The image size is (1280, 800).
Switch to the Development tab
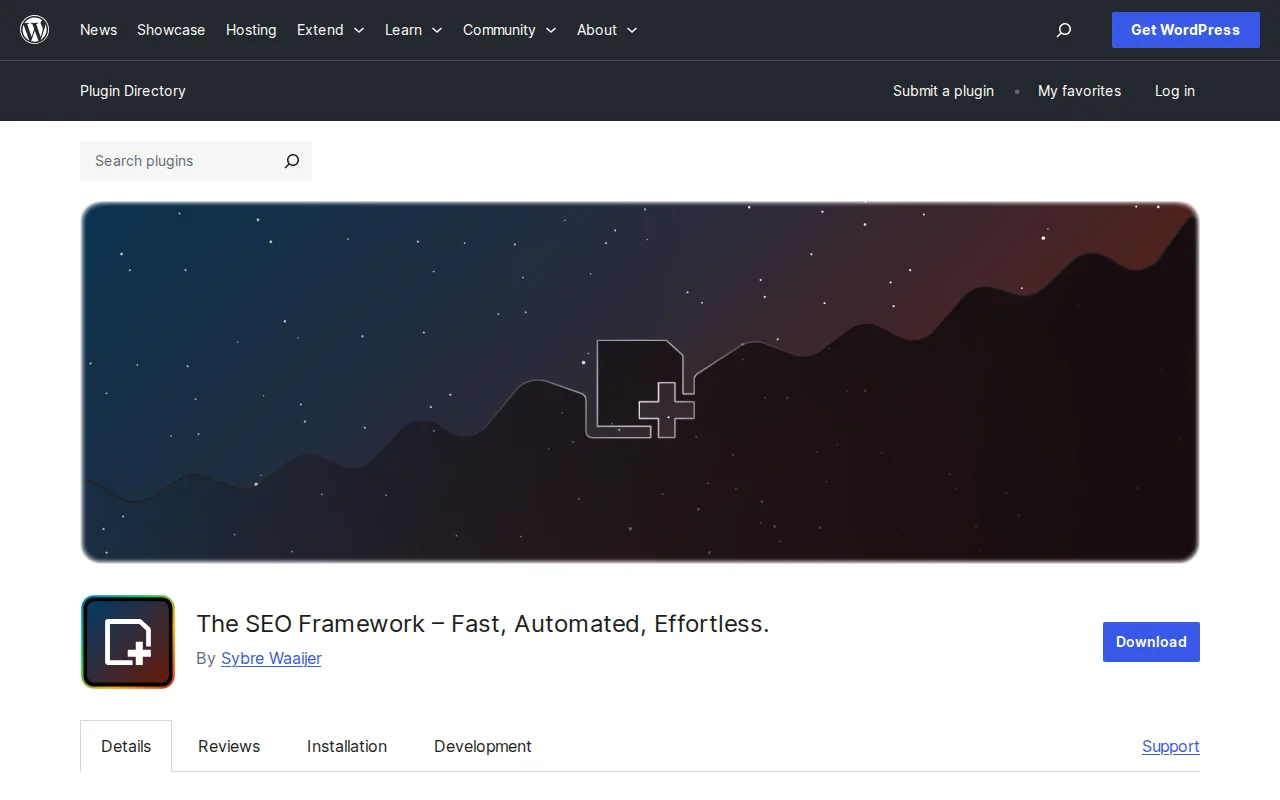[483, 746]
